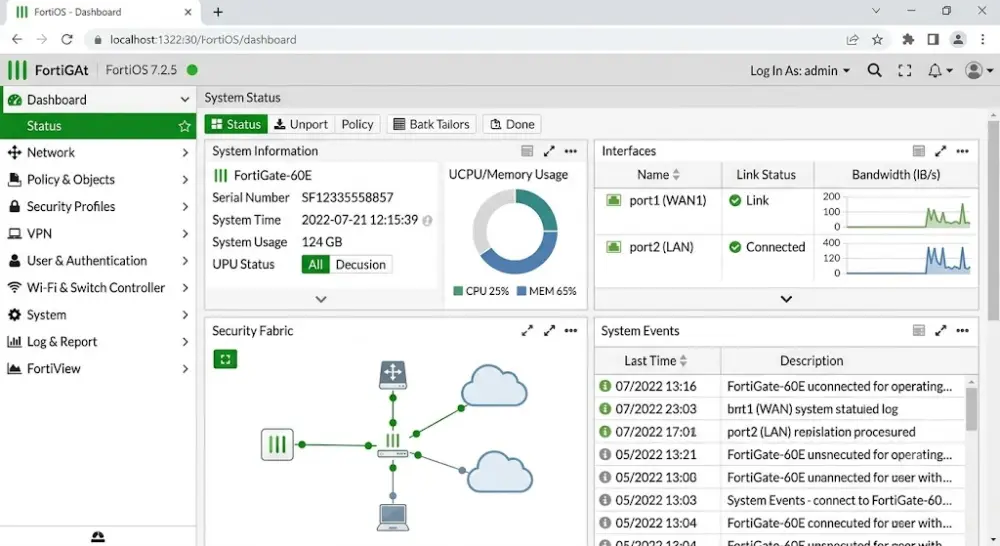Select the upper cloud in topology
Screen dimensions: 1000x546
[x=494, y=385]
